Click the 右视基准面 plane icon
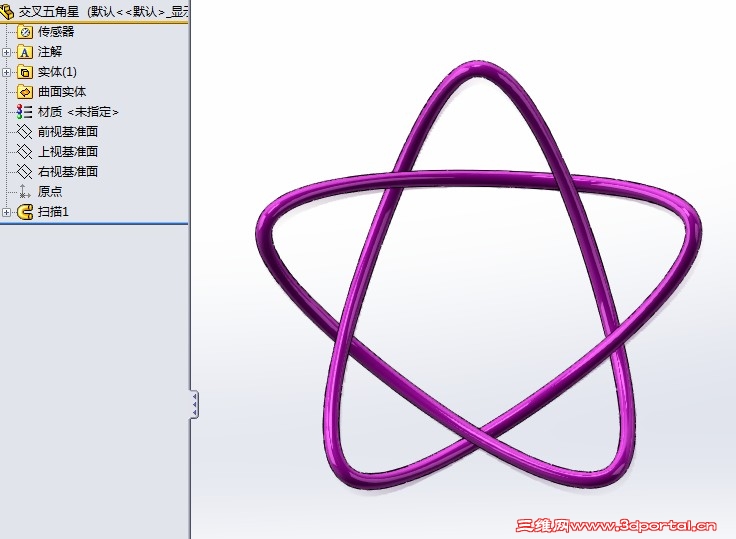736x539 pixels. tap(24, 171)
